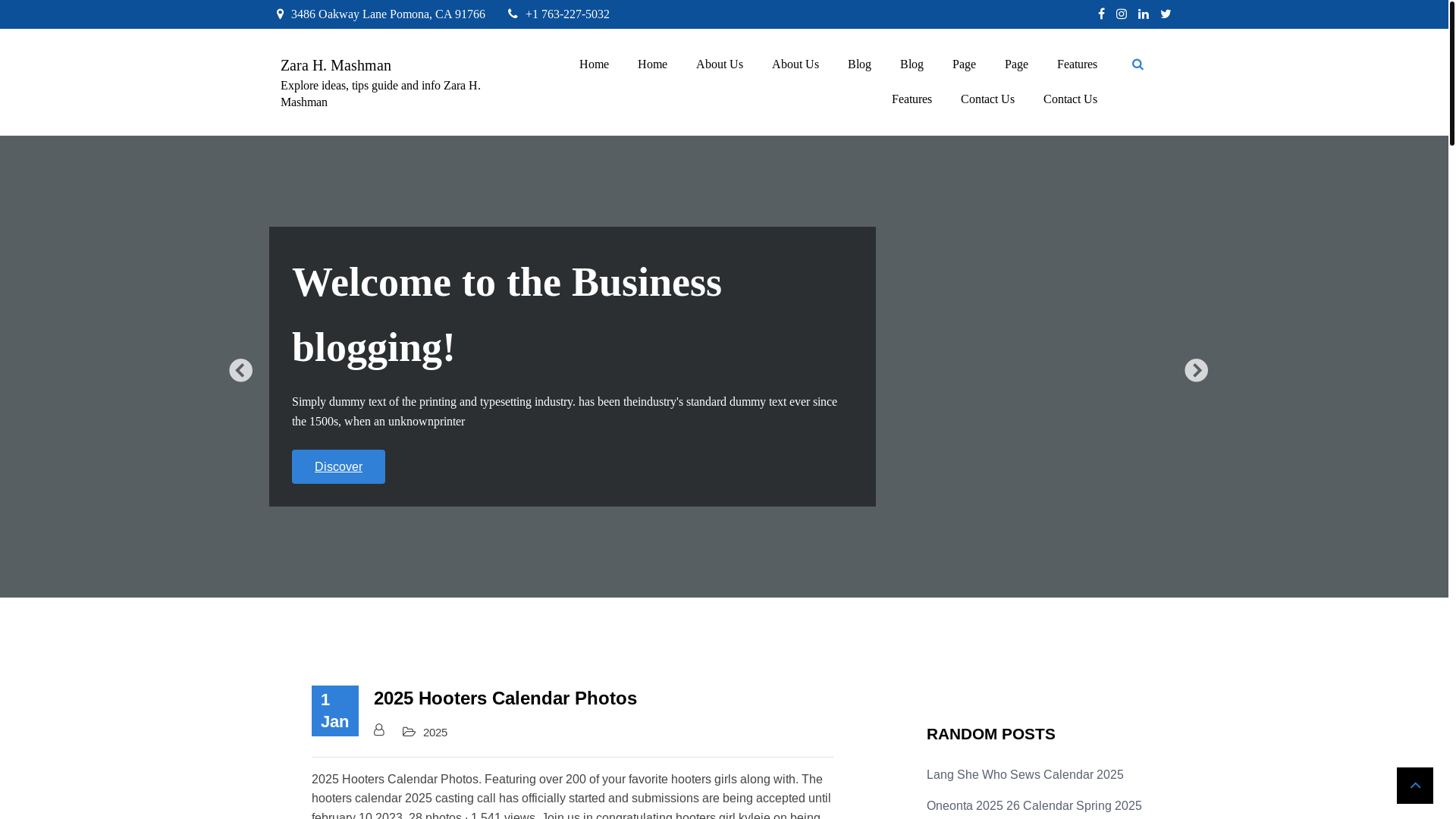Open the Zara H. Mashman site title

[x=336, y=65]
